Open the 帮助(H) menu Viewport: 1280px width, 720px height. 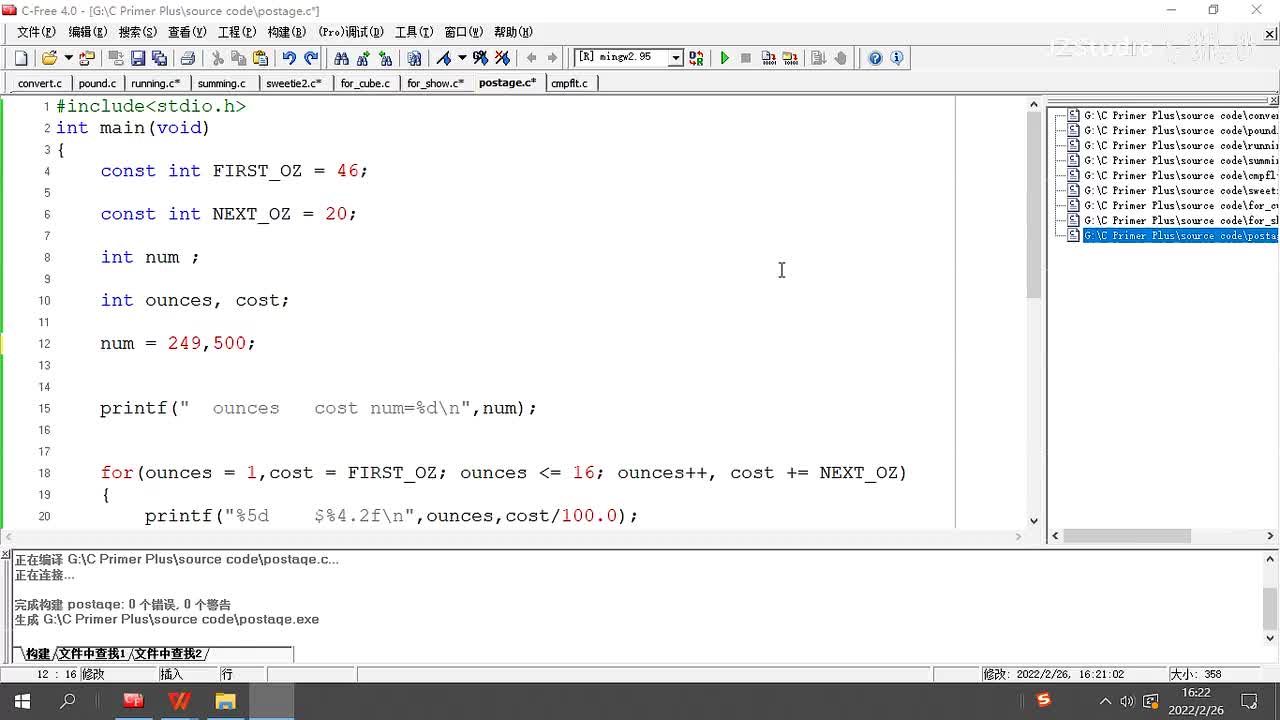click(x=514, y=32)
